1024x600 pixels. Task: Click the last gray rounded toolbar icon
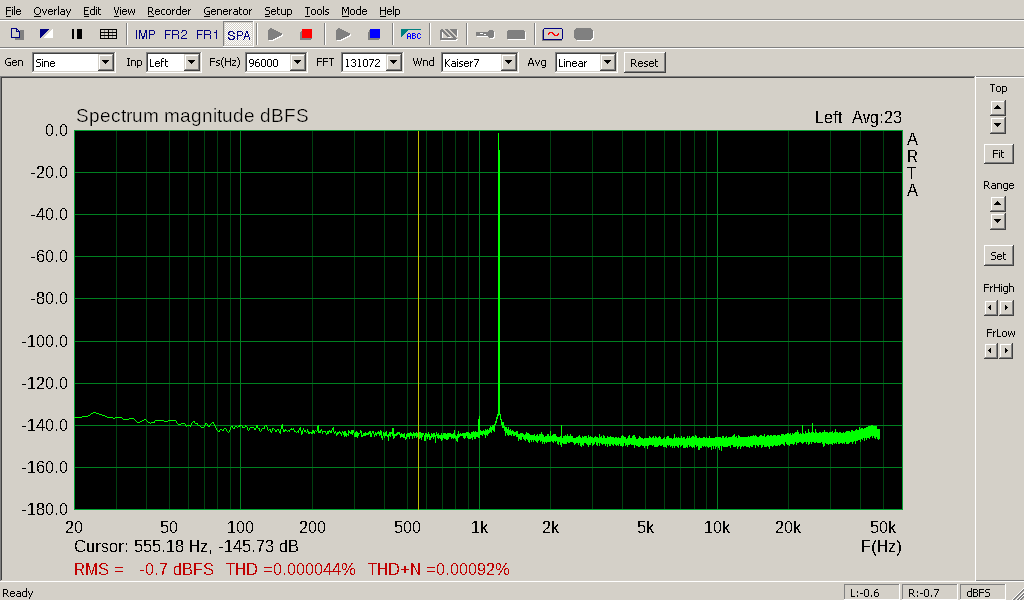pos(583,34)
